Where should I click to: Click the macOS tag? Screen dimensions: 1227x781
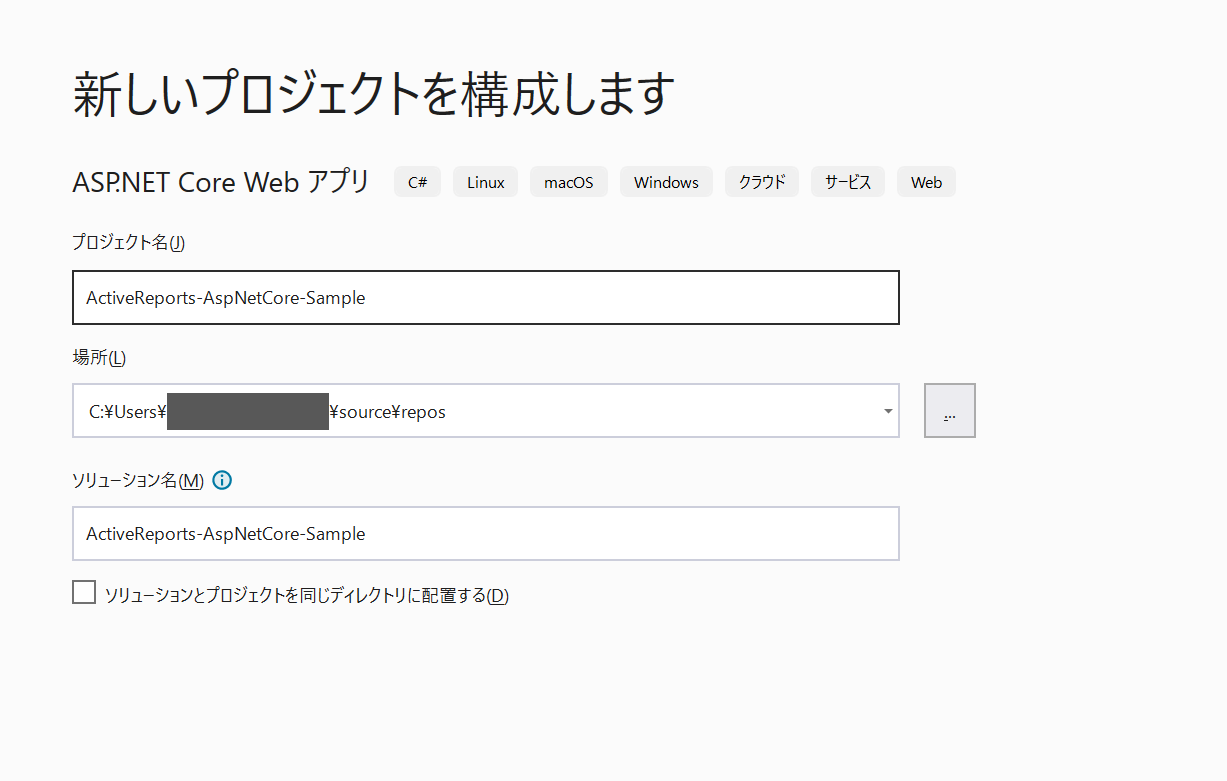pyautogui.click(x=568, y=182)
